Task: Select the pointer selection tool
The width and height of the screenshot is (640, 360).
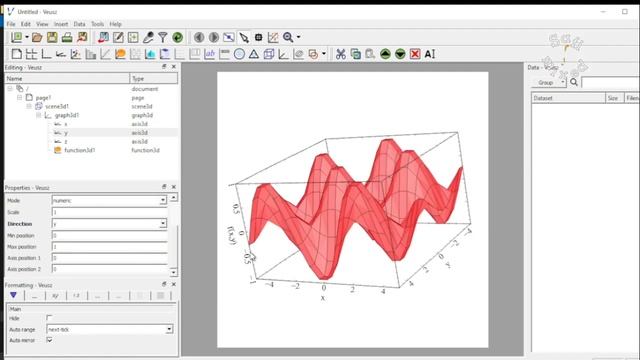Action: (244, 38)
